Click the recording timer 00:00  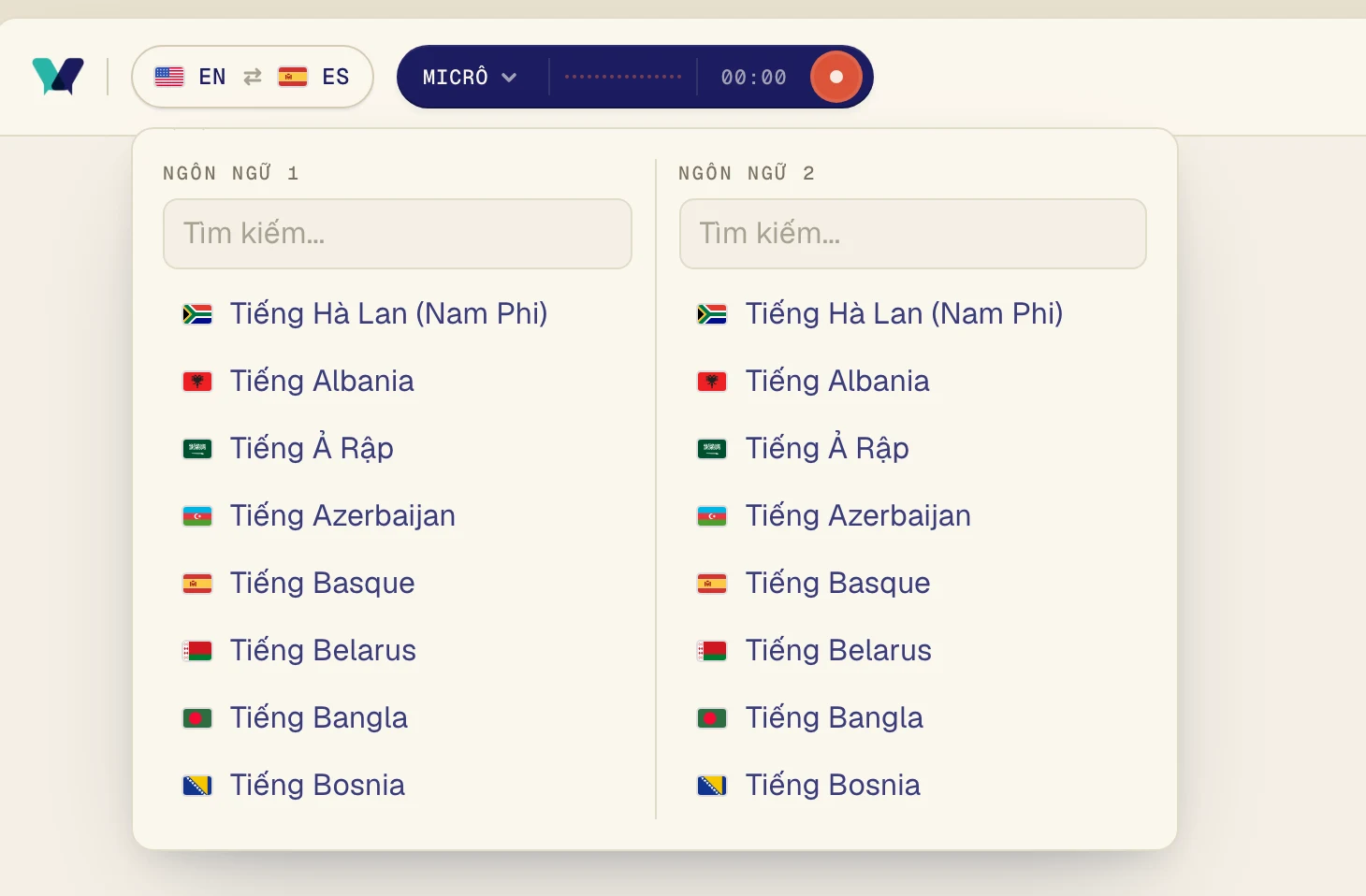pos(754,78)
